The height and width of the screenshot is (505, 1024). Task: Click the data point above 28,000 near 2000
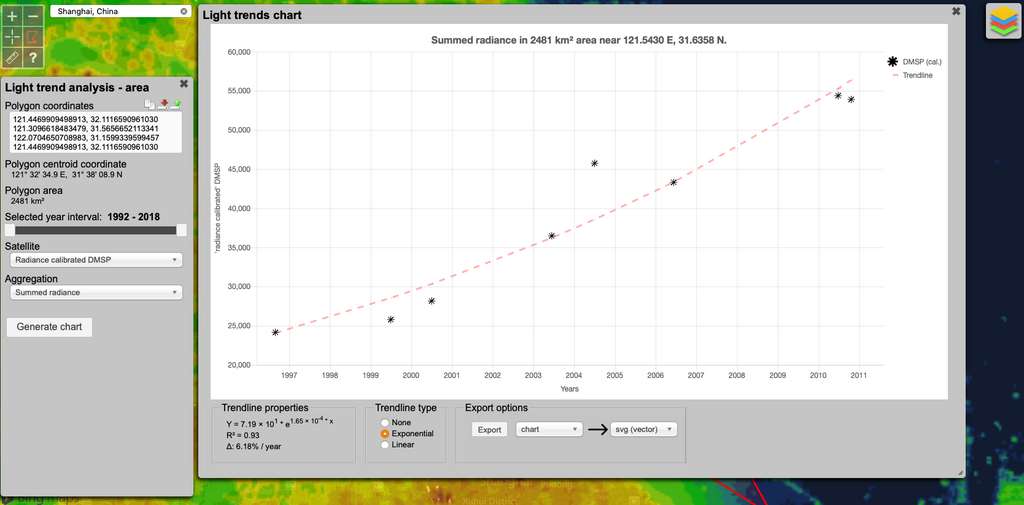pos(432,301)
